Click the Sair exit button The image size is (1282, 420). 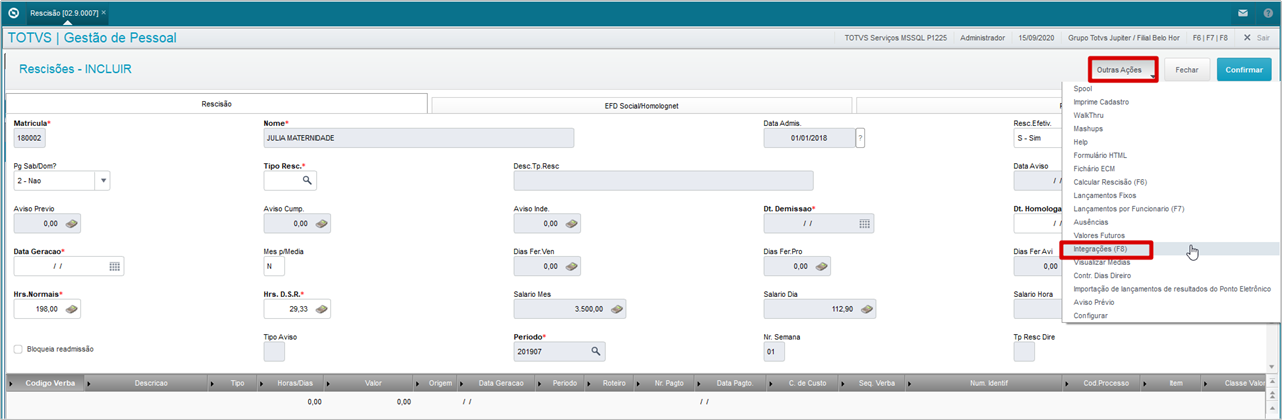(x=1257, y=37)
